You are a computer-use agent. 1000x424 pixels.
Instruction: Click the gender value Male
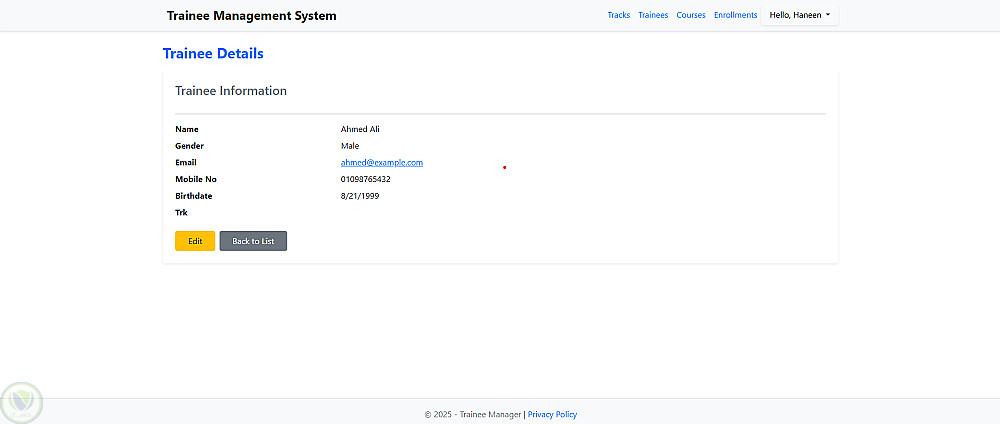click(350, 146)
